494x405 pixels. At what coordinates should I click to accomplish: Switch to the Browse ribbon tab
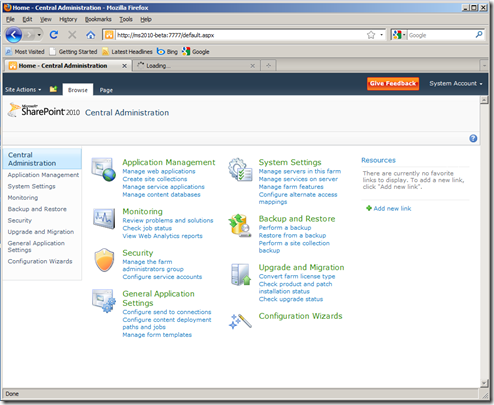pos(78,90)
